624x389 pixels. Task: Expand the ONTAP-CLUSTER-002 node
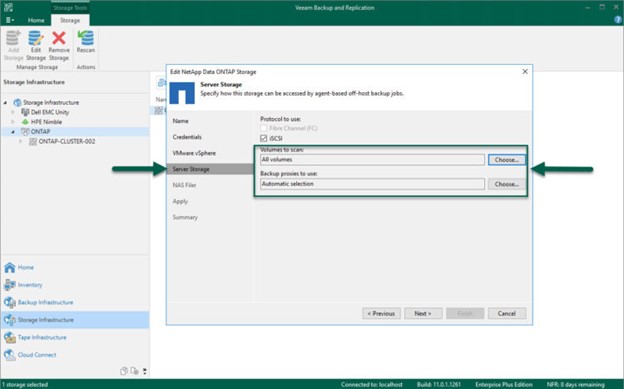coord(21,141)
